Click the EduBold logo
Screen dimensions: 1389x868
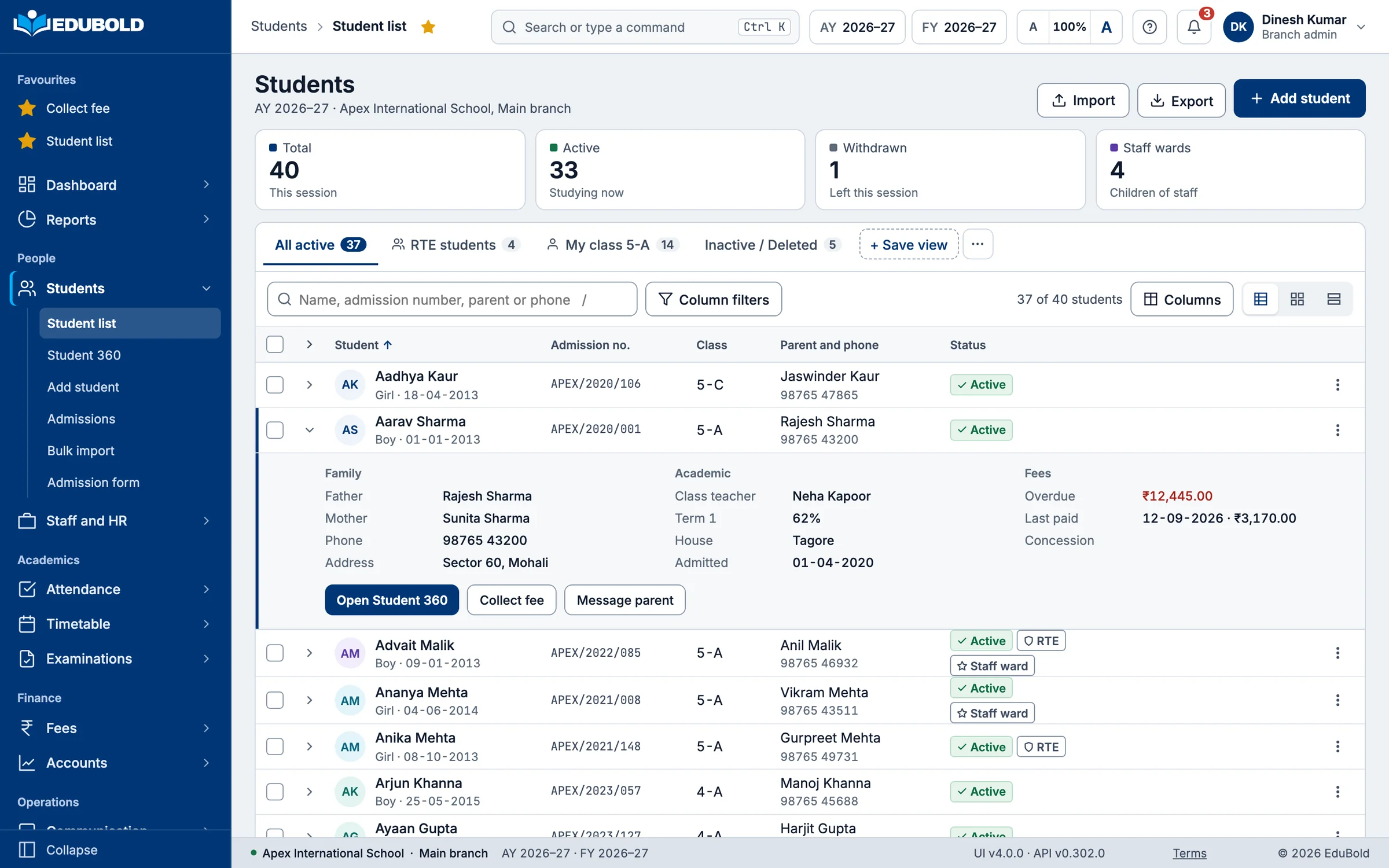79,24
